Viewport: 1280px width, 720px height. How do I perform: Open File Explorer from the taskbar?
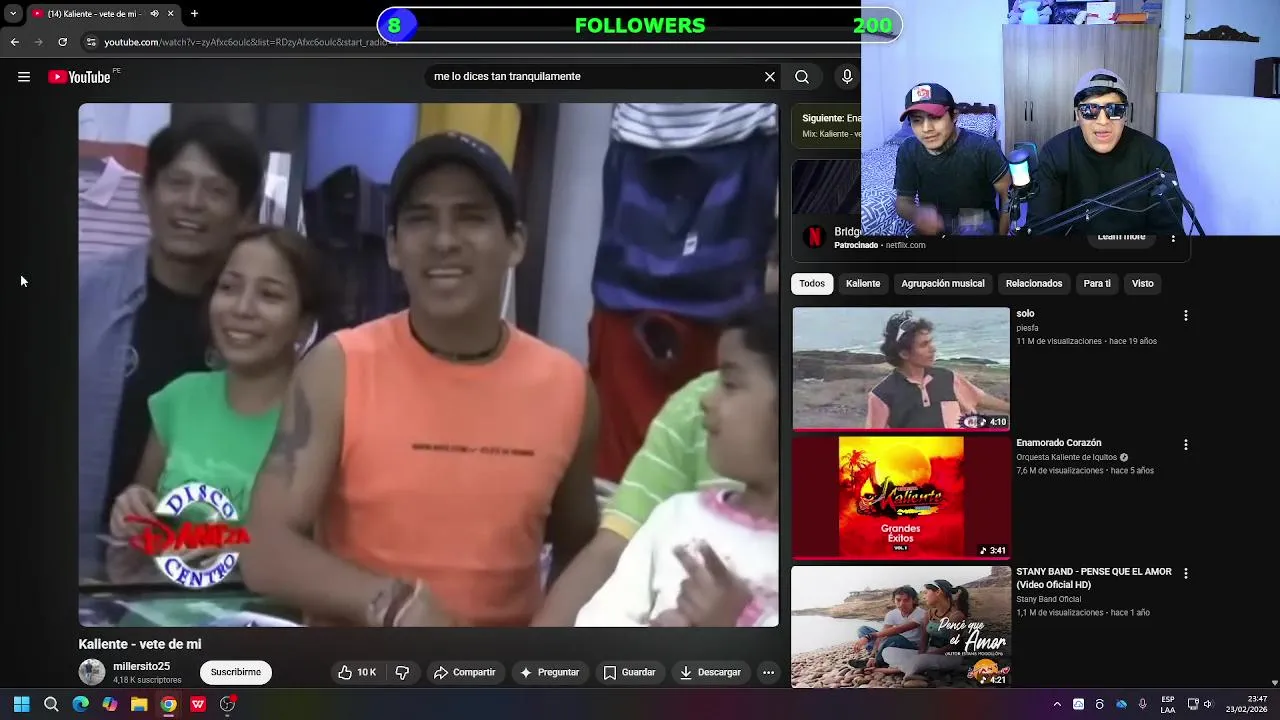(139, 704)
